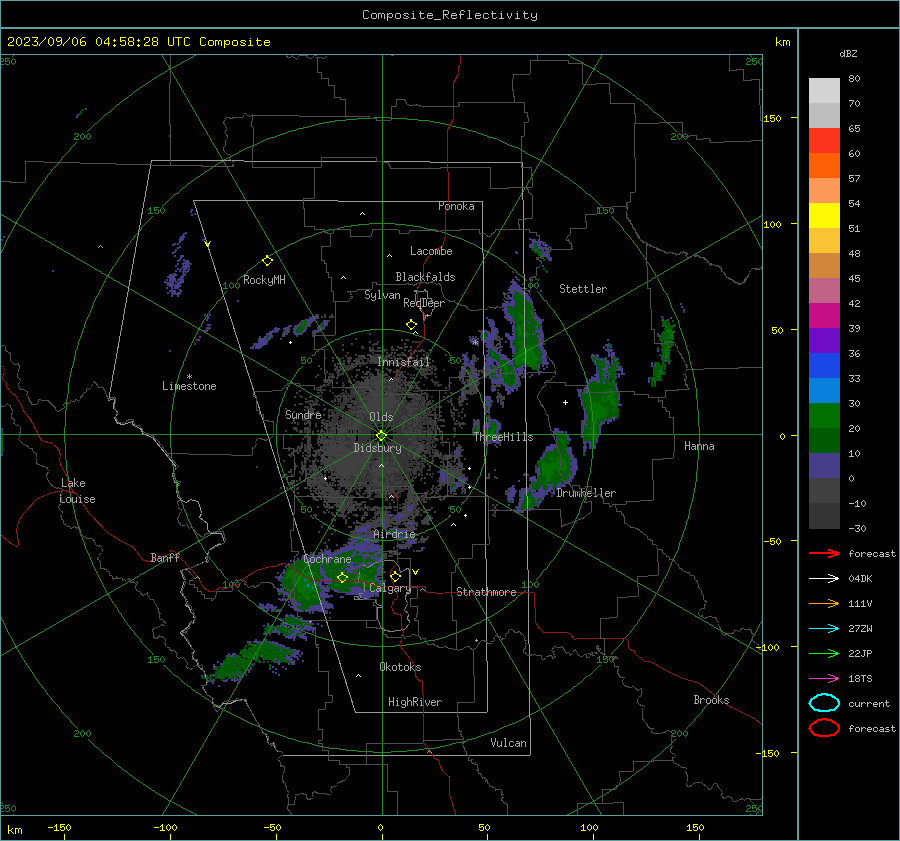This screenshot has height=841, width=900.
Task: Click the Vulcan city label
Action: pyautogui.click(x=509, y=743)
